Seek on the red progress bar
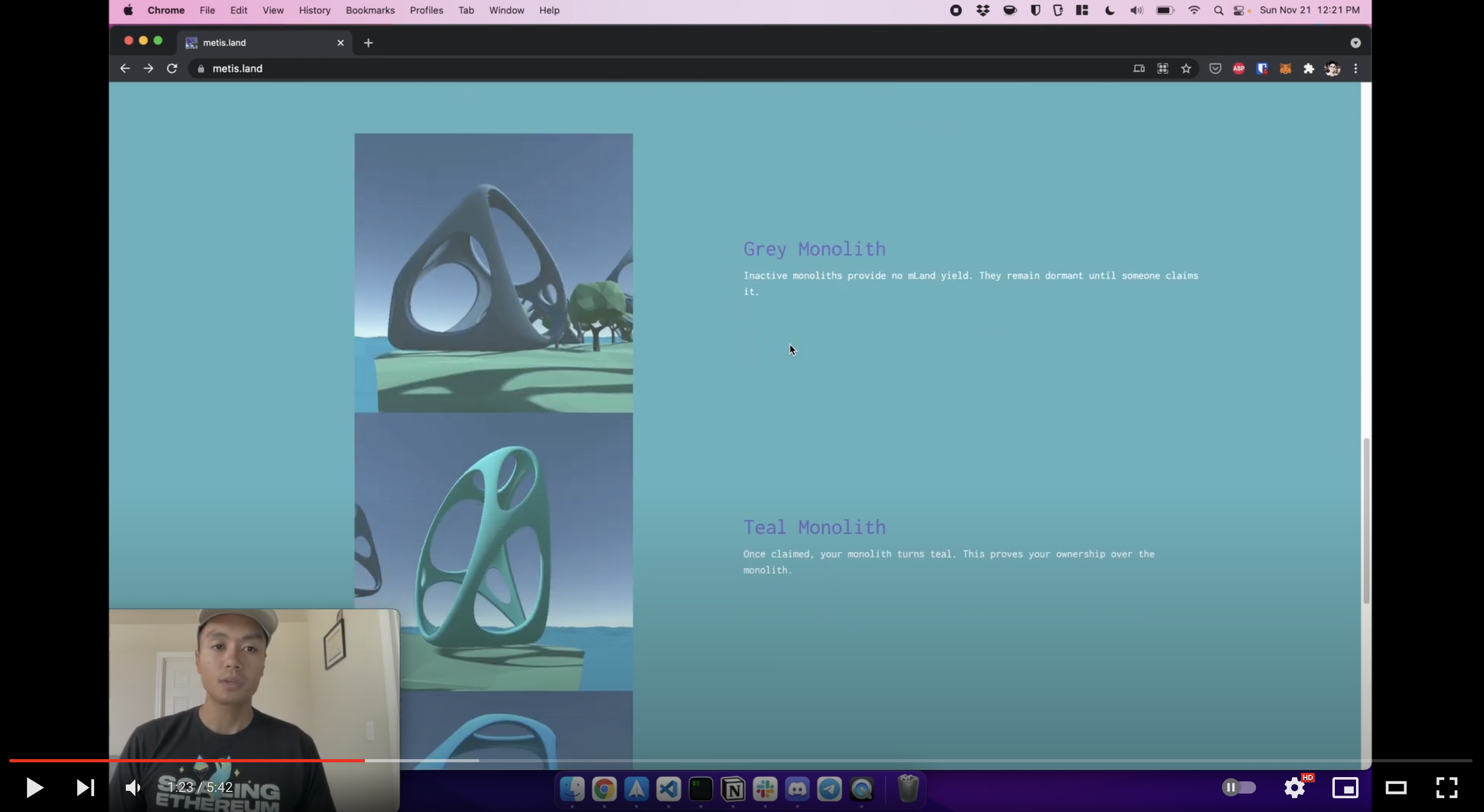The width and height of the screenshot is (1484, 812). coord(231,761)
